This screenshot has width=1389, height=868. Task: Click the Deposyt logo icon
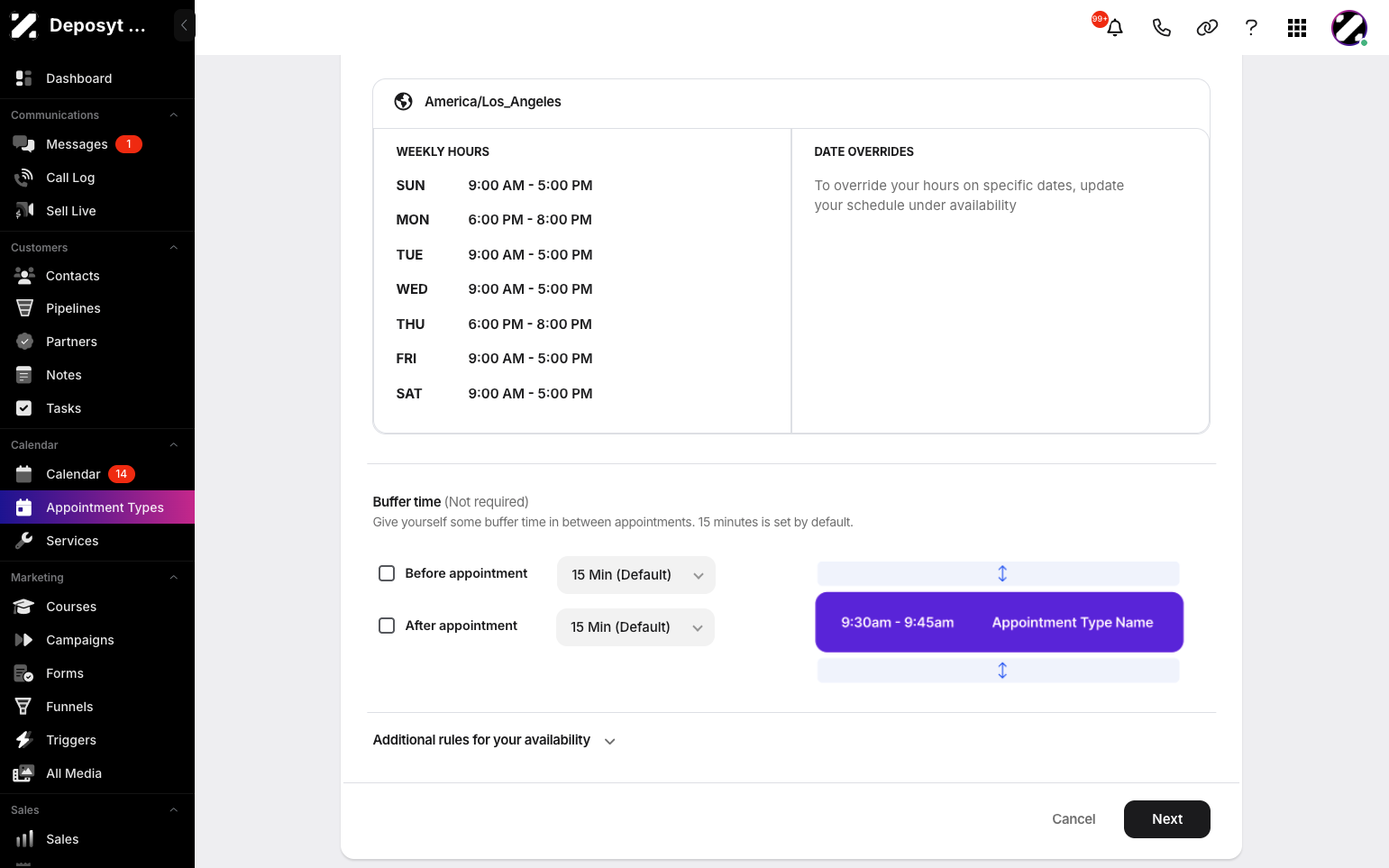[23, 25]
